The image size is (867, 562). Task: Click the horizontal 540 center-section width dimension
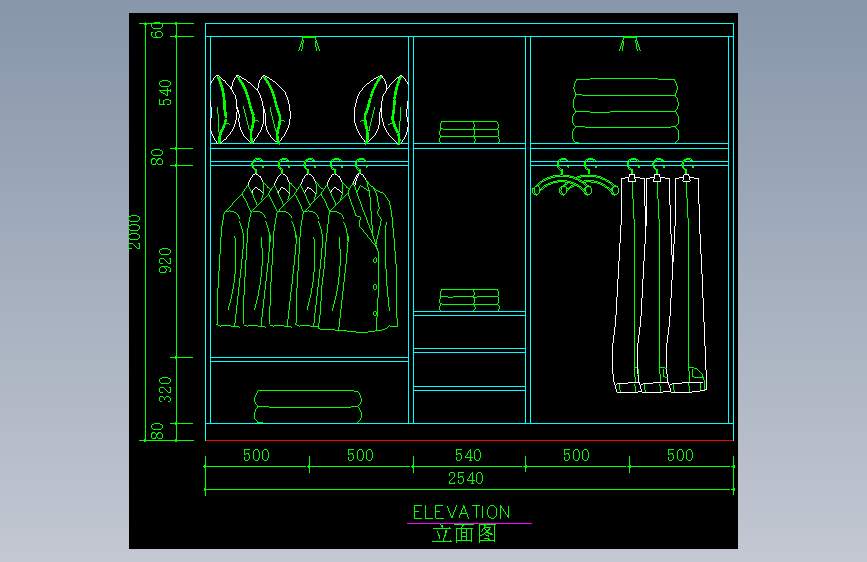click(468, 455)
